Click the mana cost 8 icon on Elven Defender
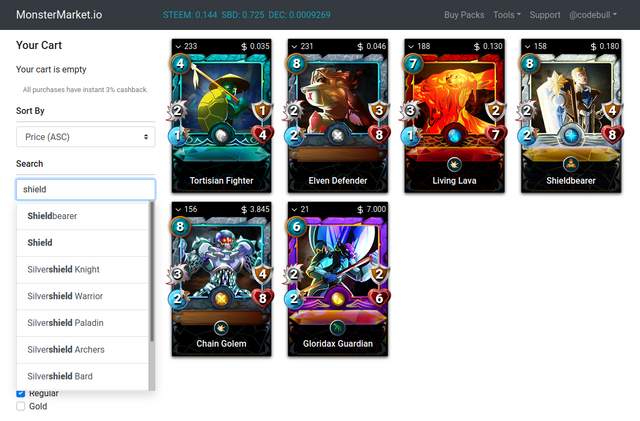The image size is (640, 421). tap(296, 64)
